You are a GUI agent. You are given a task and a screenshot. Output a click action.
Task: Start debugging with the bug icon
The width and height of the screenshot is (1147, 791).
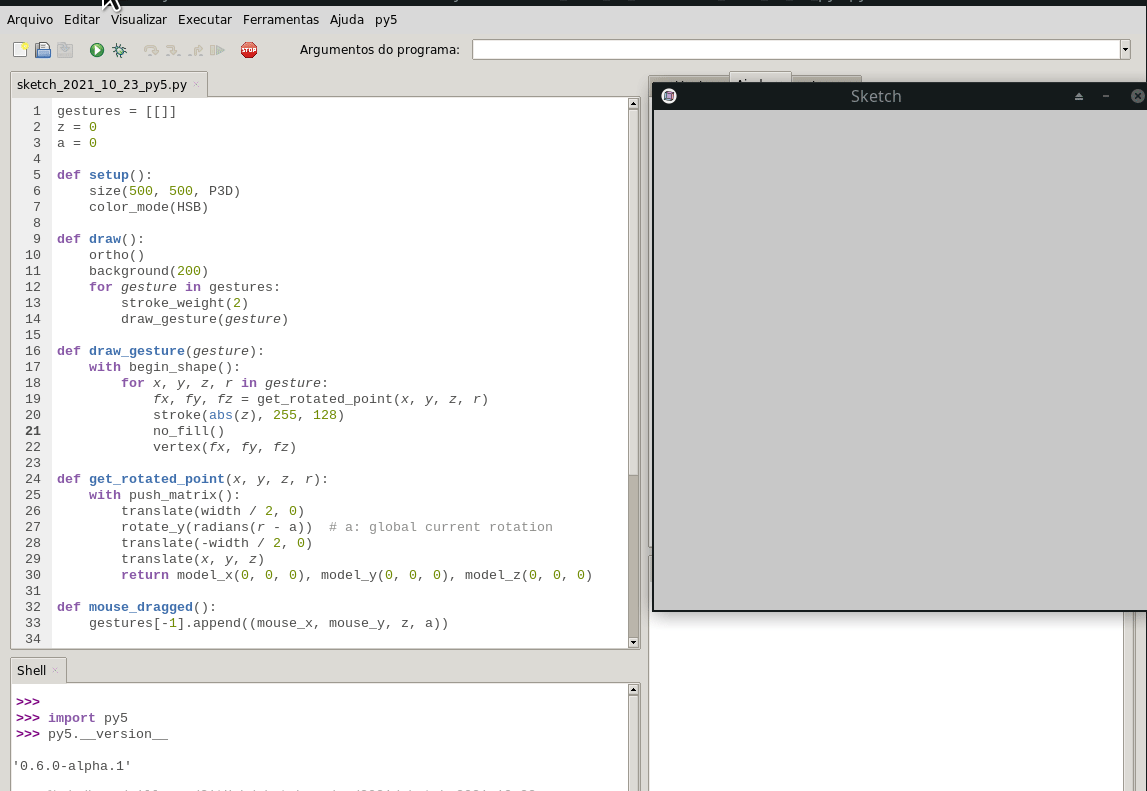[x=120, y=50]
